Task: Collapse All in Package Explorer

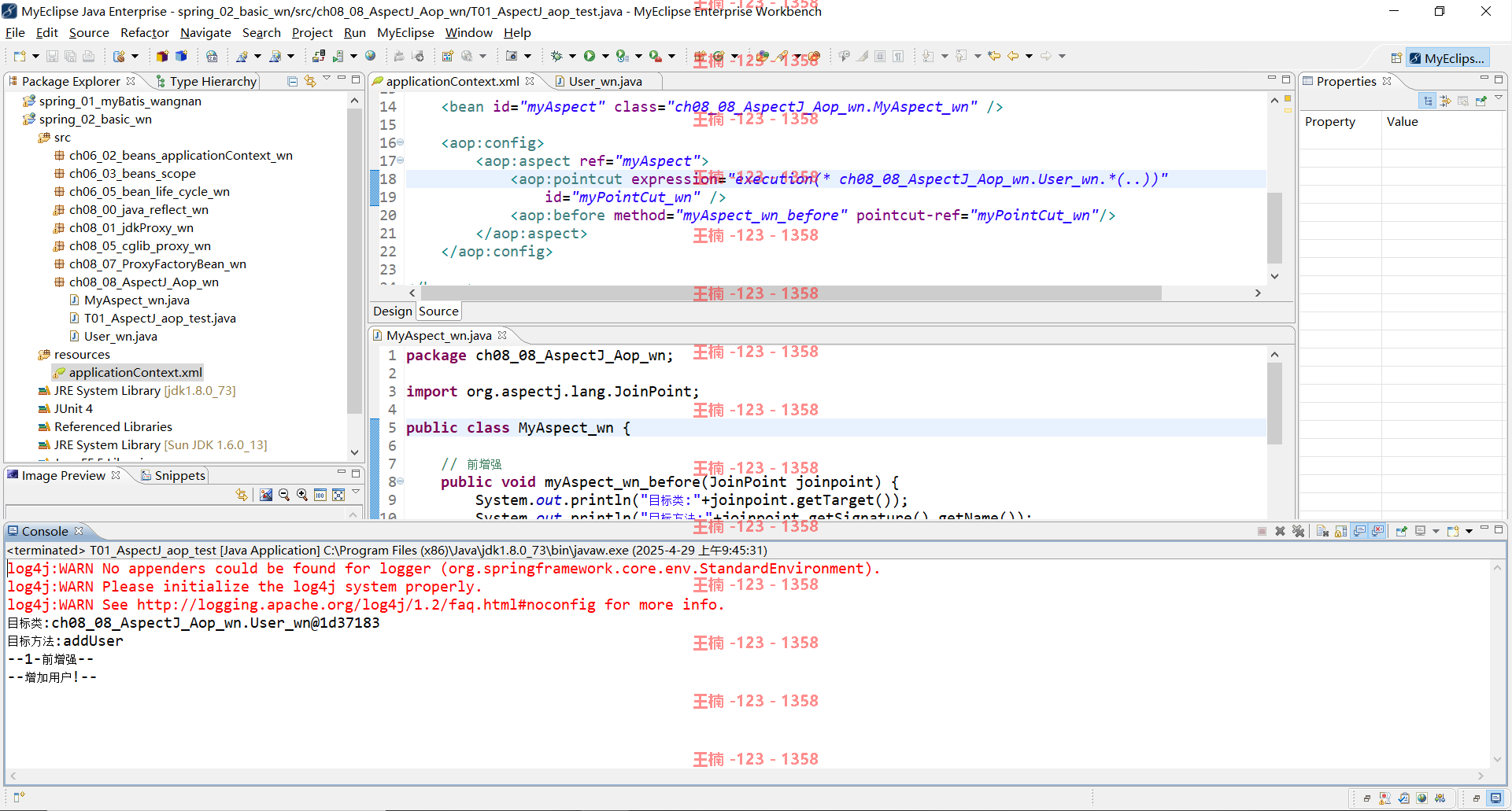Action: click(292, 81)
